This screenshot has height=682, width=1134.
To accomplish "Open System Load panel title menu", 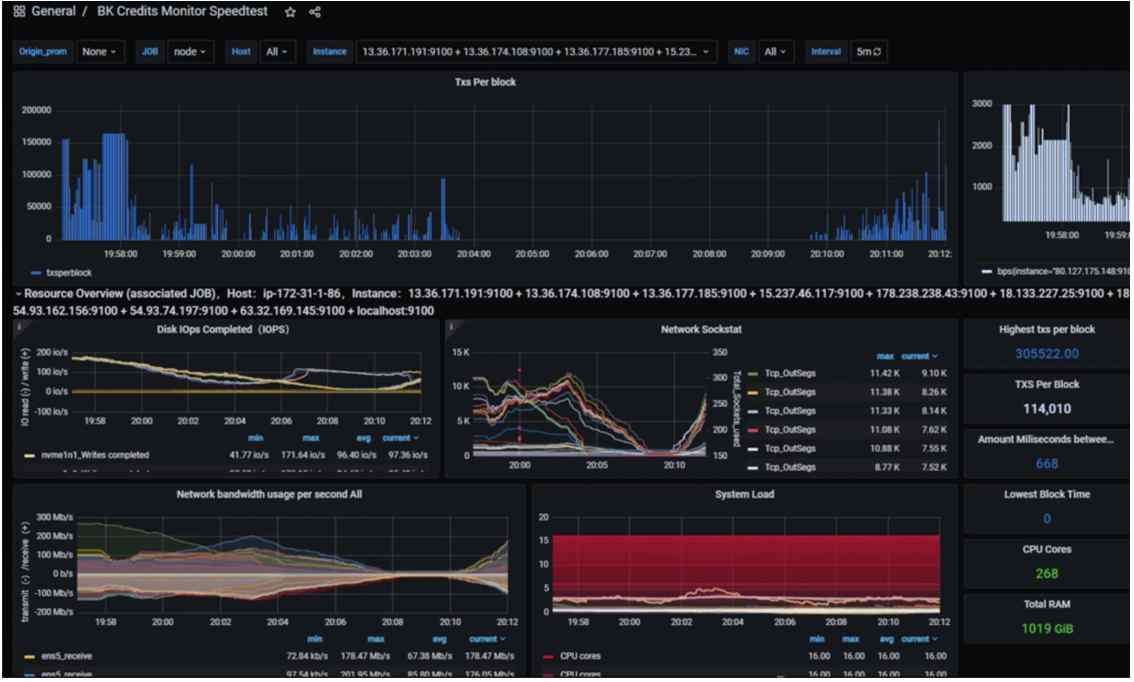I will (x=744, y=495).
